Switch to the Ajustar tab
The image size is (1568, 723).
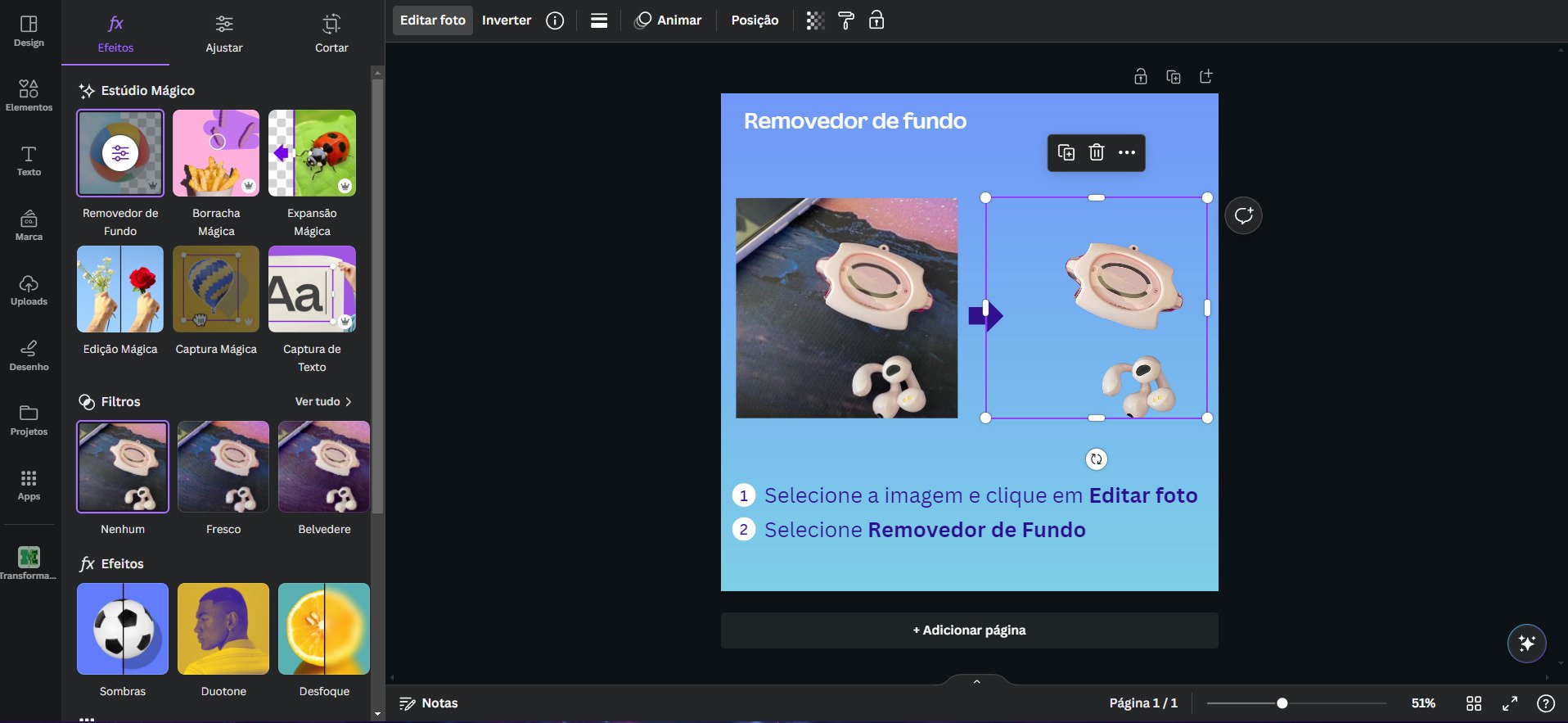(x=223, y=34)
